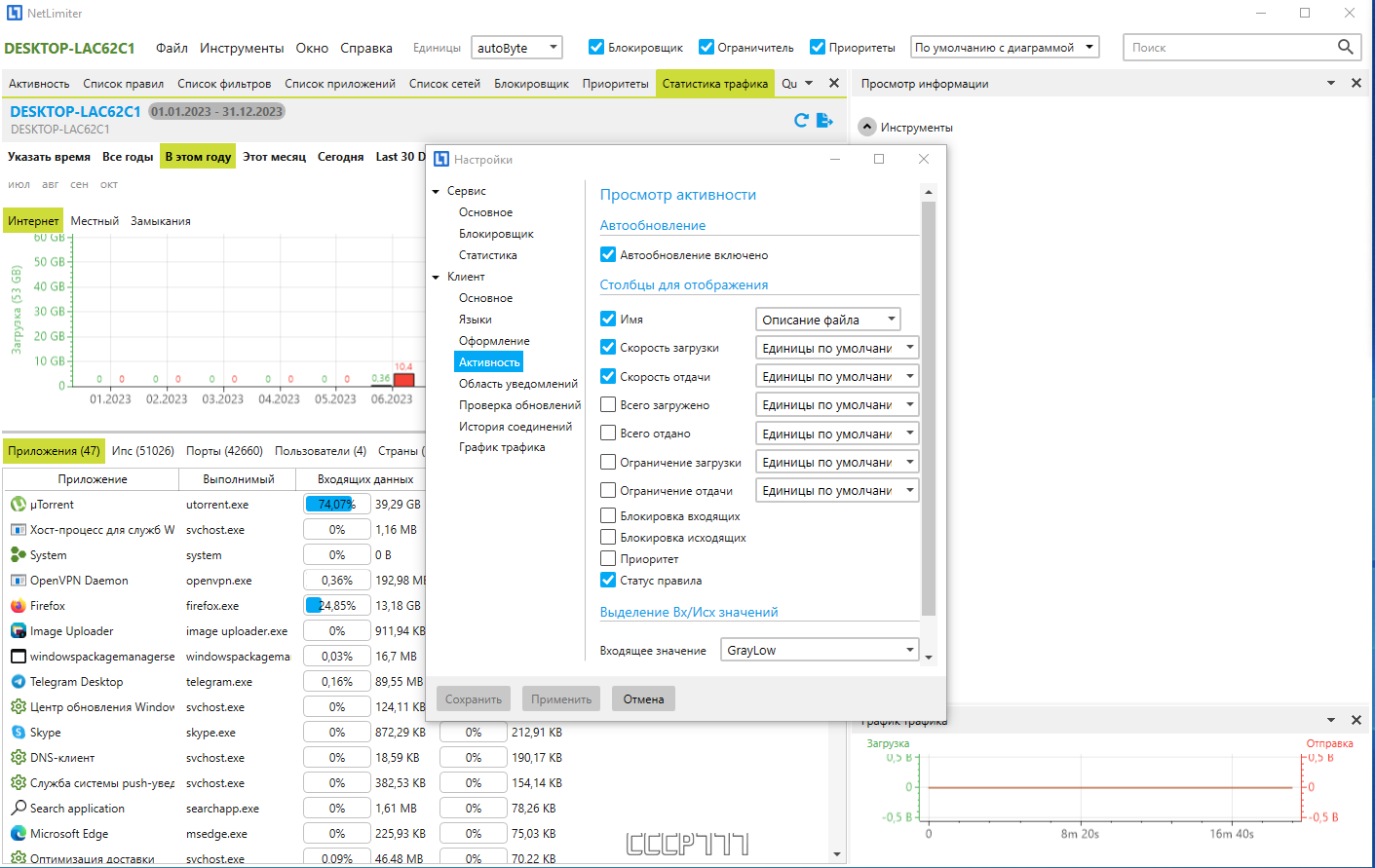Screen dimensions: 1375x868
Task: Select Статистика in the settings tree
Action: click(x=487, y=255)
